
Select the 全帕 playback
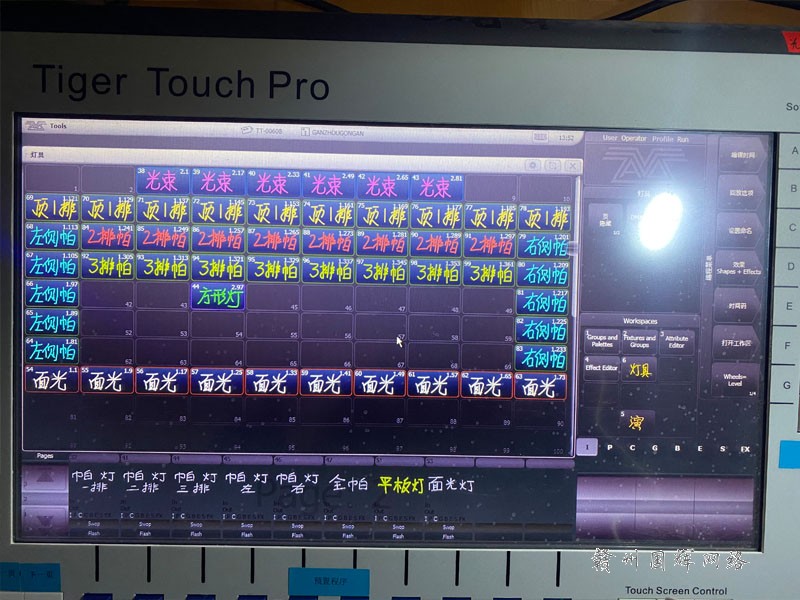tap(348, 483)
